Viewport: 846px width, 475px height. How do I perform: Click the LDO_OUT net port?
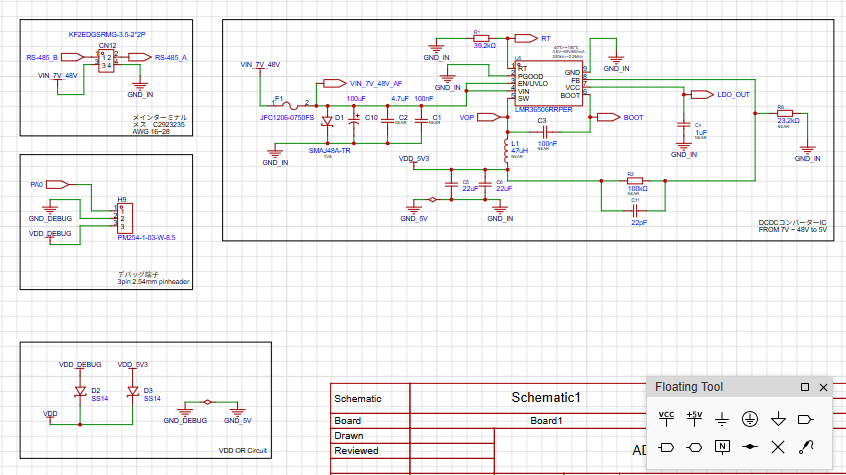pos(728,95)
